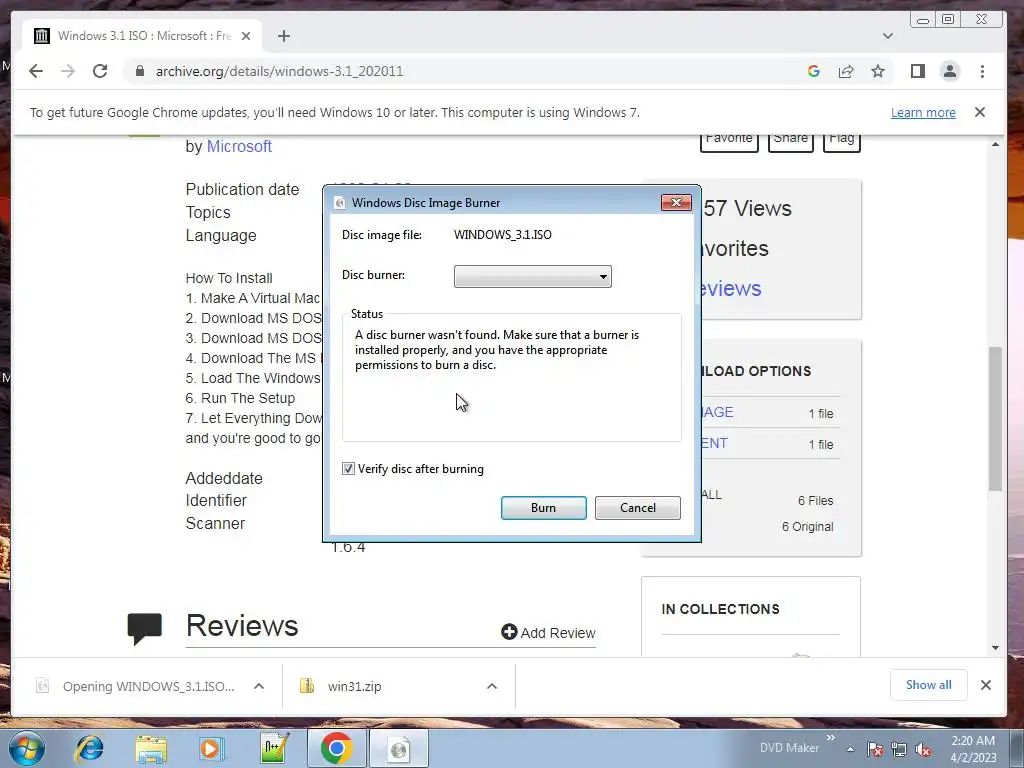1024x768 pixels.
Task: Expand the win31.zip download options arrow
Action: [x=492, y=686]
